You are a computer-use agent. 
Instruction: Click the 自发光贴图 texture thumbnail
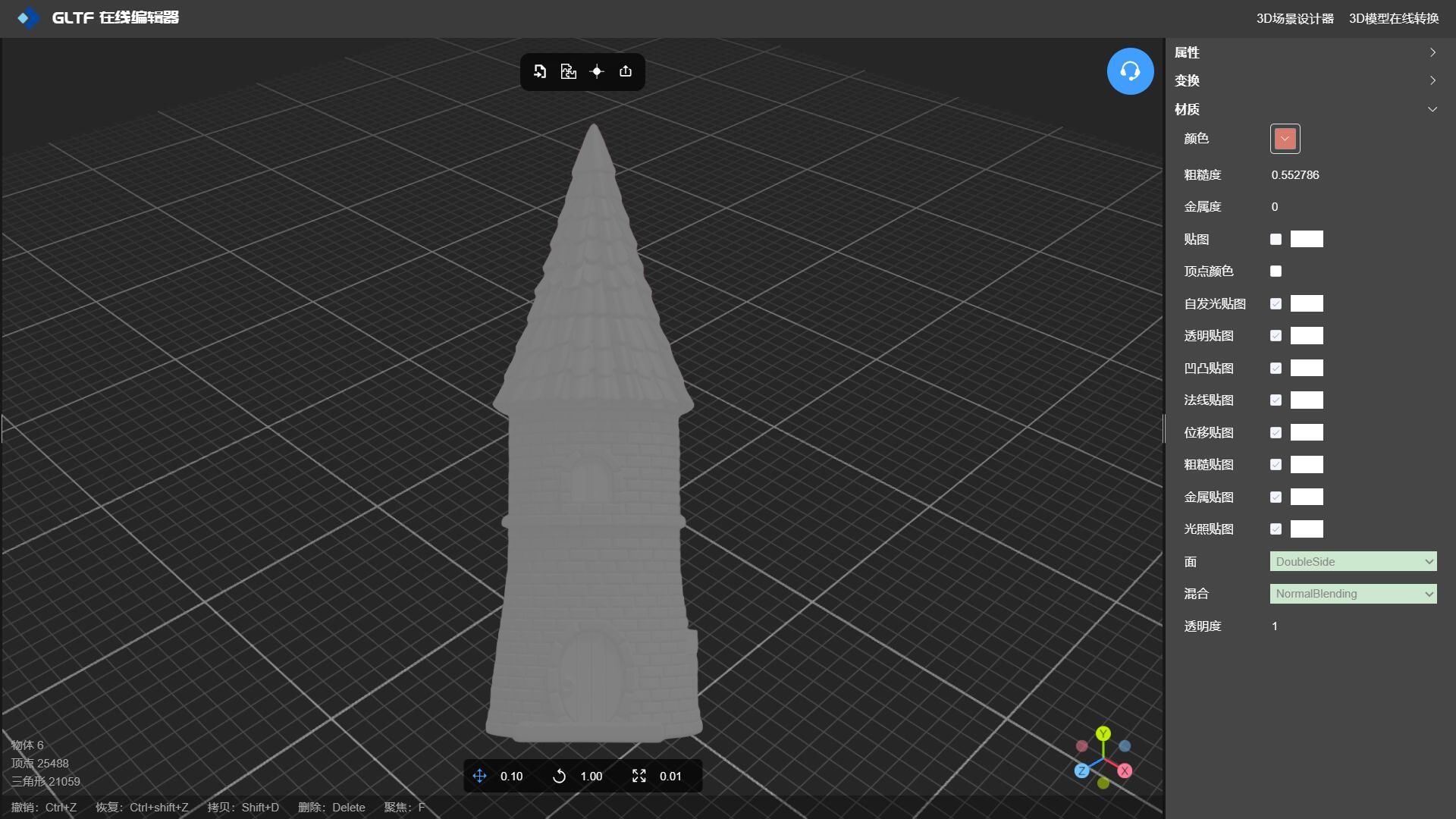pyautogui.click(x=1307, y=303)
